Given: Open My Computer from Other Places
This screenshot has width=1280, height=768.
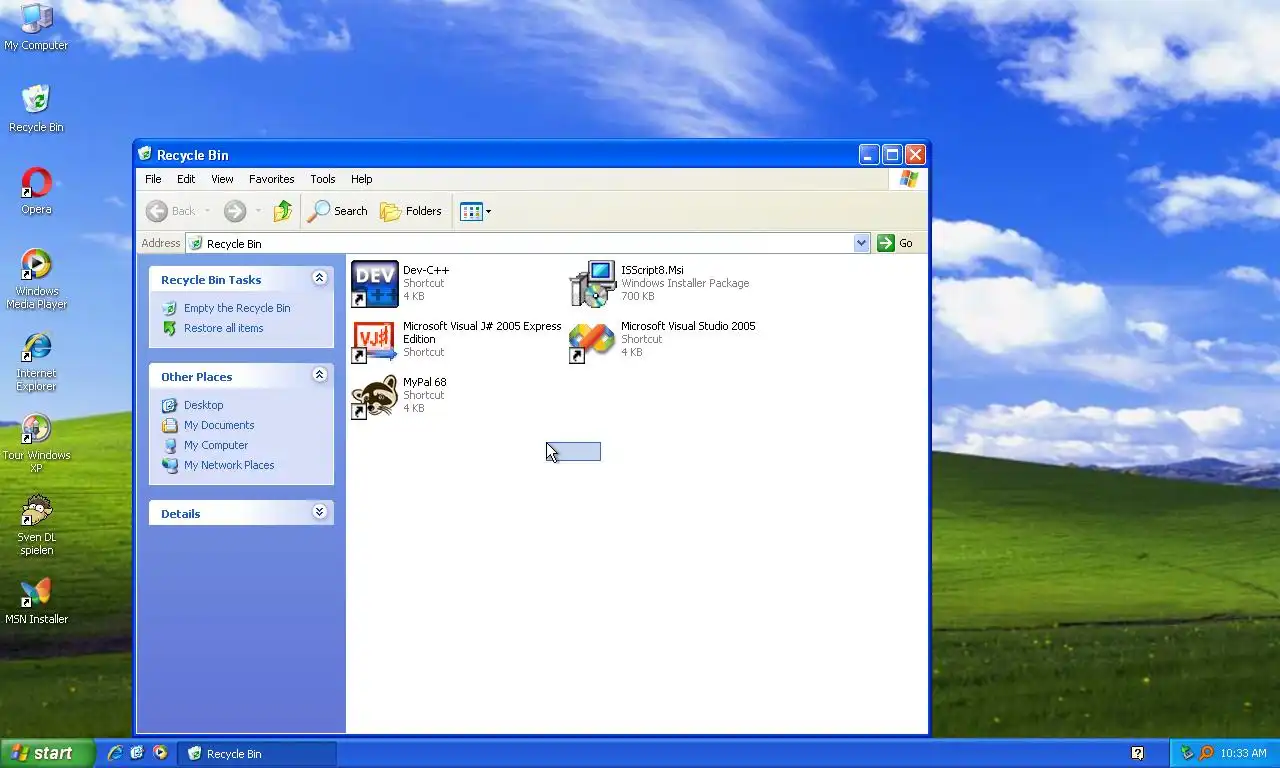Looking at the screenshot, I should pyautogui.click(x=216, y=445).
